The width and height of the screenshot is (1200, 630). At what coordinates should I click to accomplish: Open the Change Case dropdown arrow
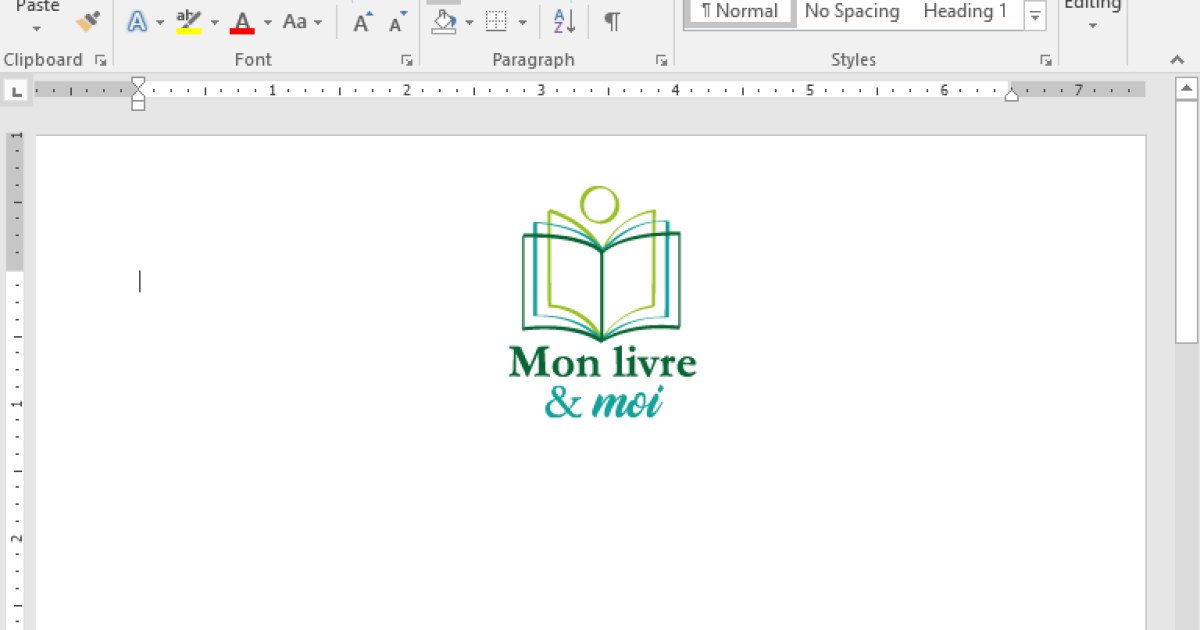click(318, 22)
